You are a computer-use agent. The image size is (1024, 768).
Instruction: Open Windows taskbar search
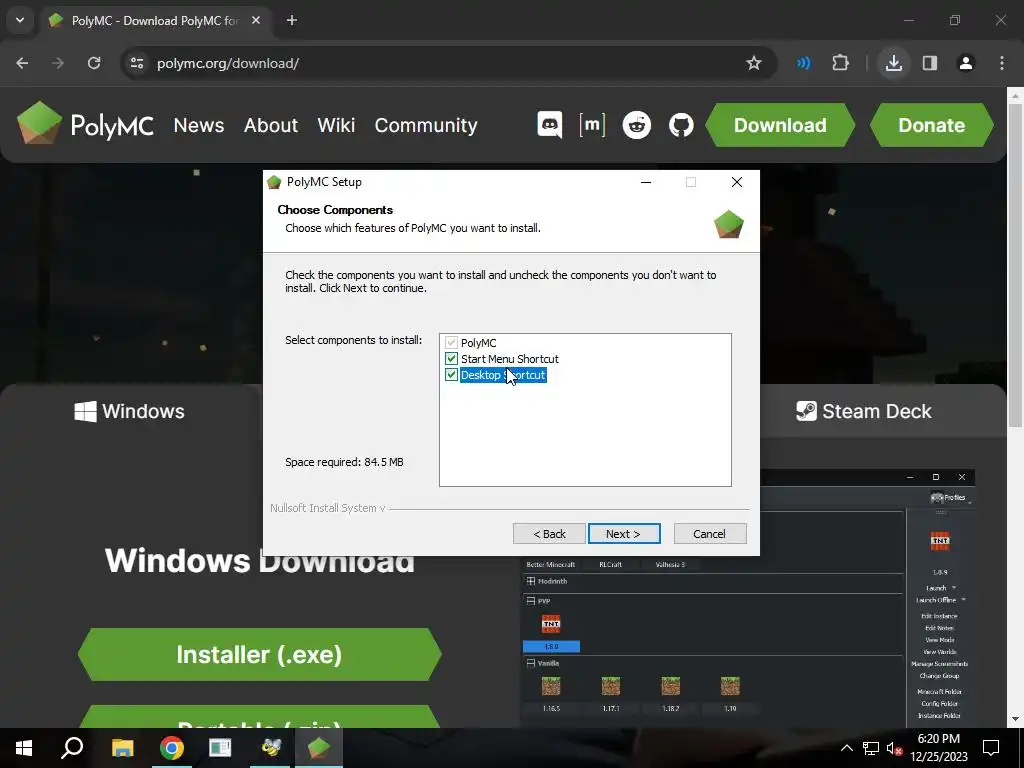pos(72,748)
